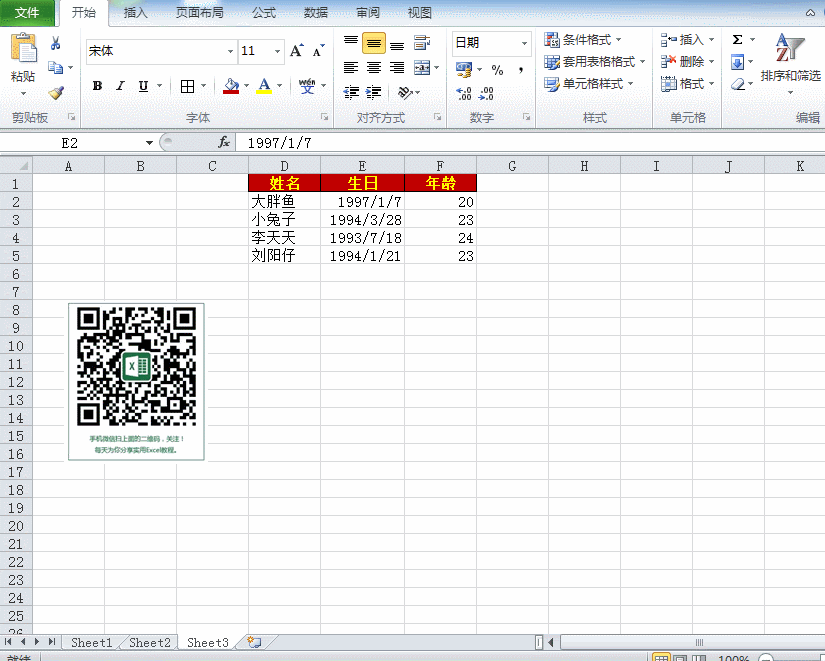Expand the Name Box dropdown arrow
The height and width of the screenshot is (661, 825).
coord(149,143)
